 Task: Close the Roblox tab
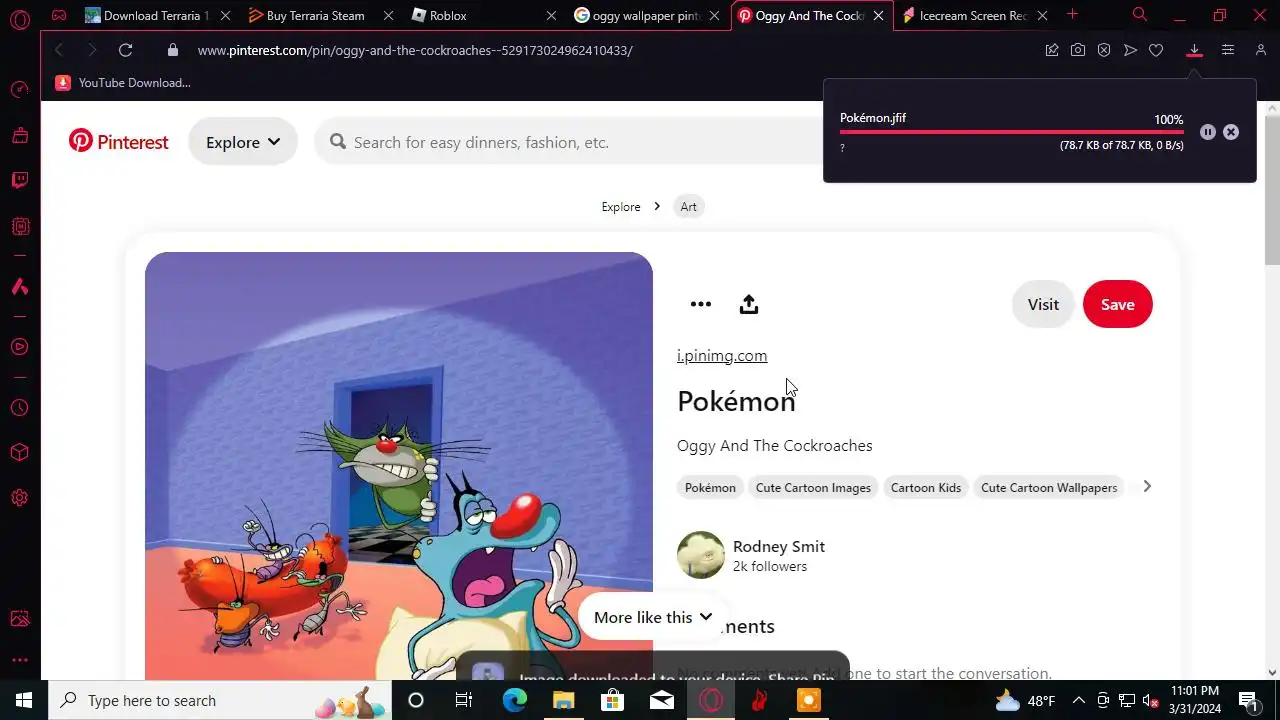tap(552, 15)
